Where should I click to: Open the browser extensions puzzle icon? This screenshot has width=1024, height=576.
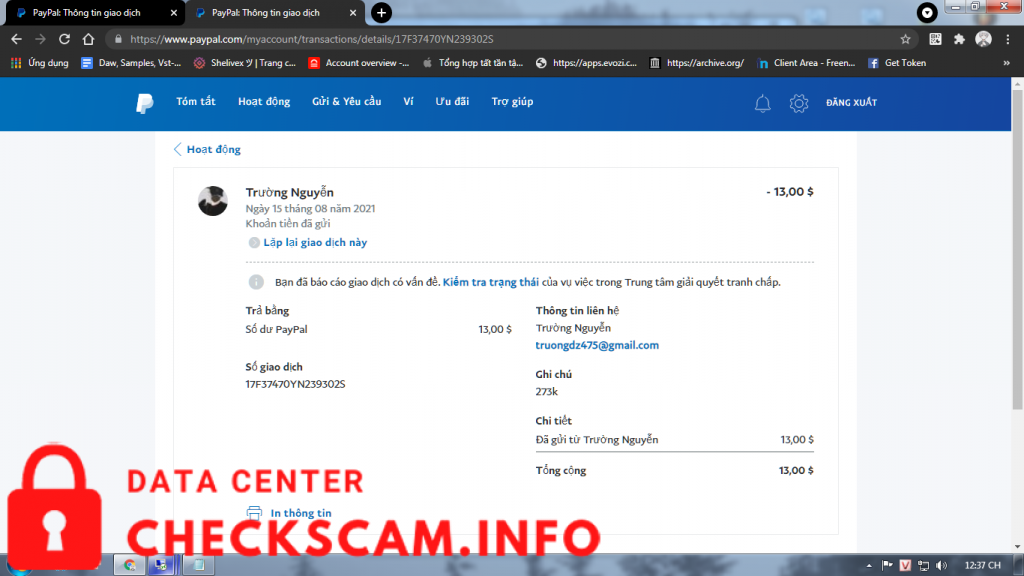(x=960, y=39)
